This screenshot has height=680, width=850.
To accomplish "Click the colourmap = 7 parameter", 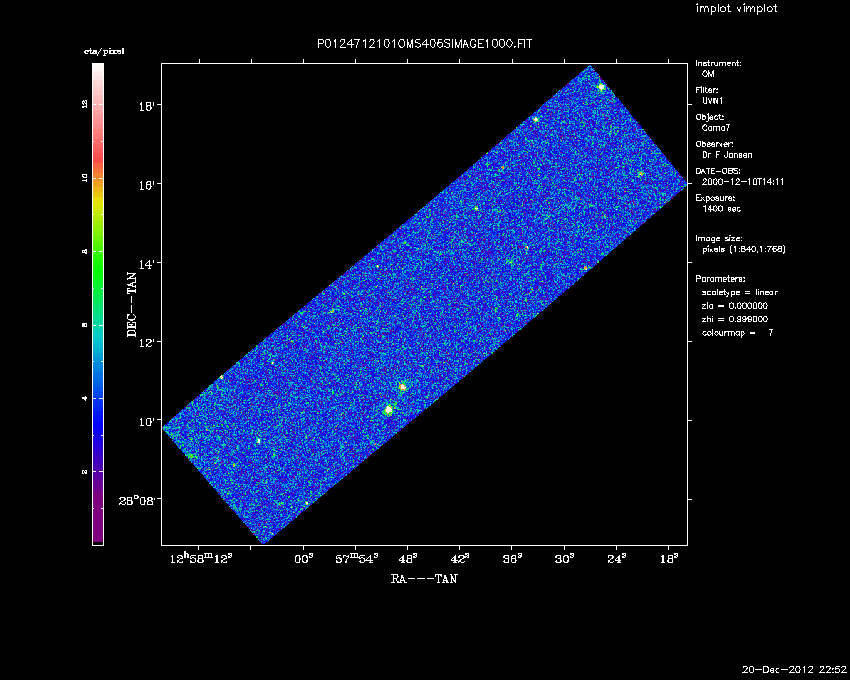I will tap(737, 332).
